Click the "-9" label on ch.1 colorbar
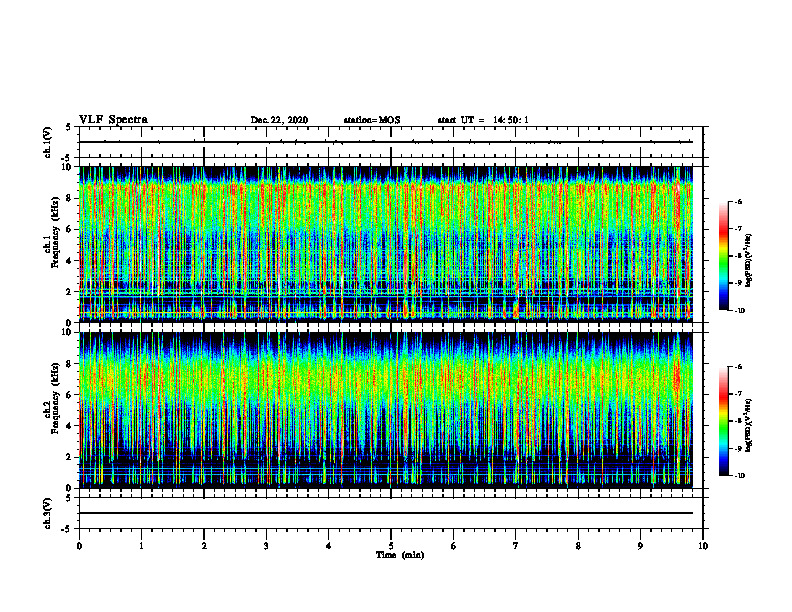 [x=738, y=283]
